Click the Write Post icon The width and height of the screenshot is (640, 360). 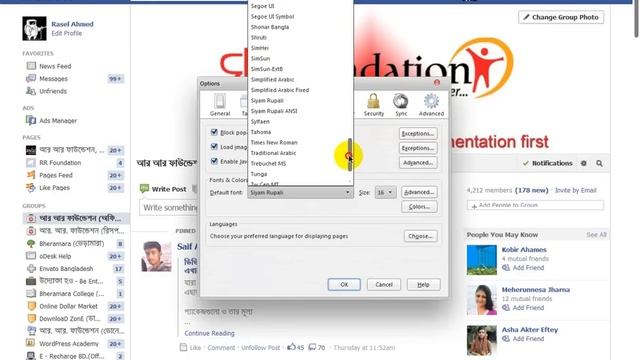(144, 189)
